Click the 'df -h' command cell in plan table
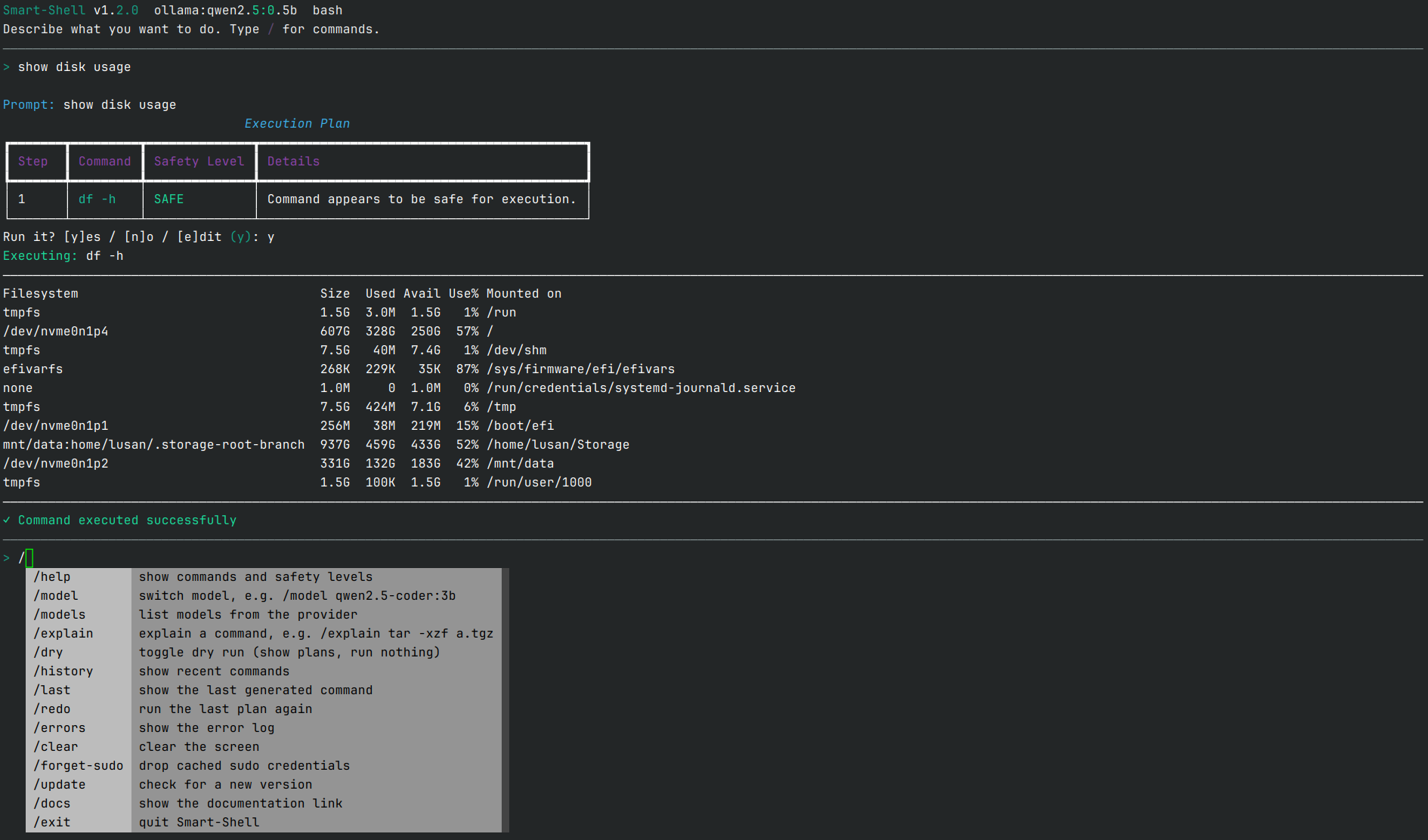Screen dimensions: 1428x840 [97, 199]
